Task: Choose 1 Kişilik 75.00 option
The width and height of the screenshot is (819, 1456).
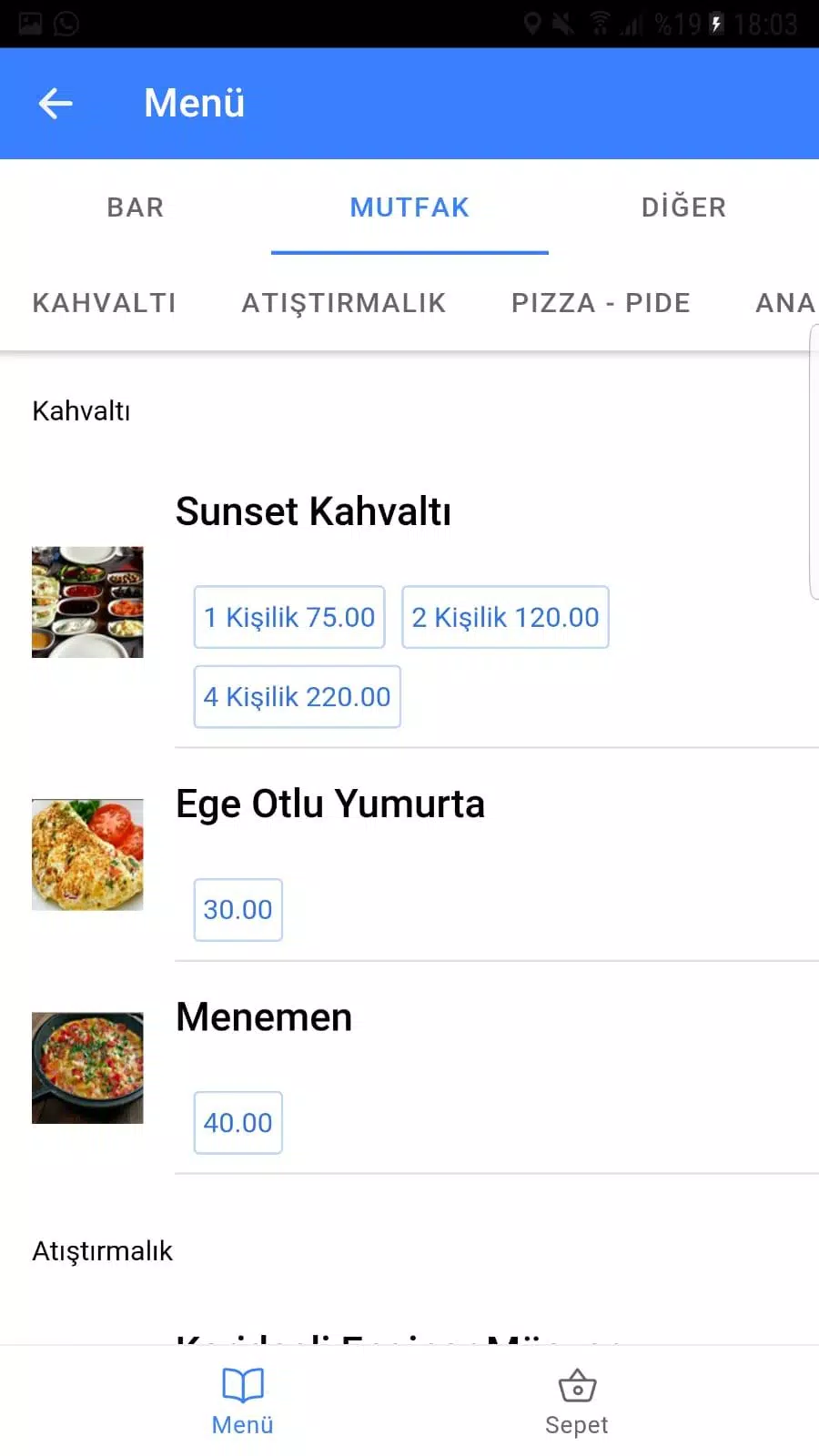Action: (289, 617)
